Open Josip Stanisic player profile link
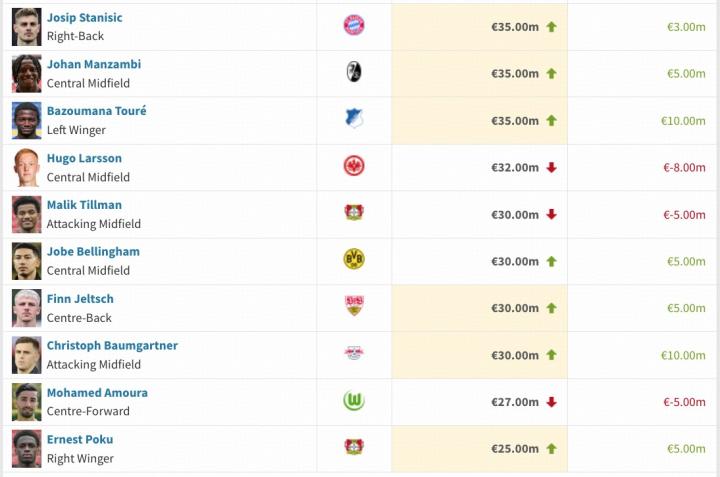 pyautogui.click(x=85, y=17)
